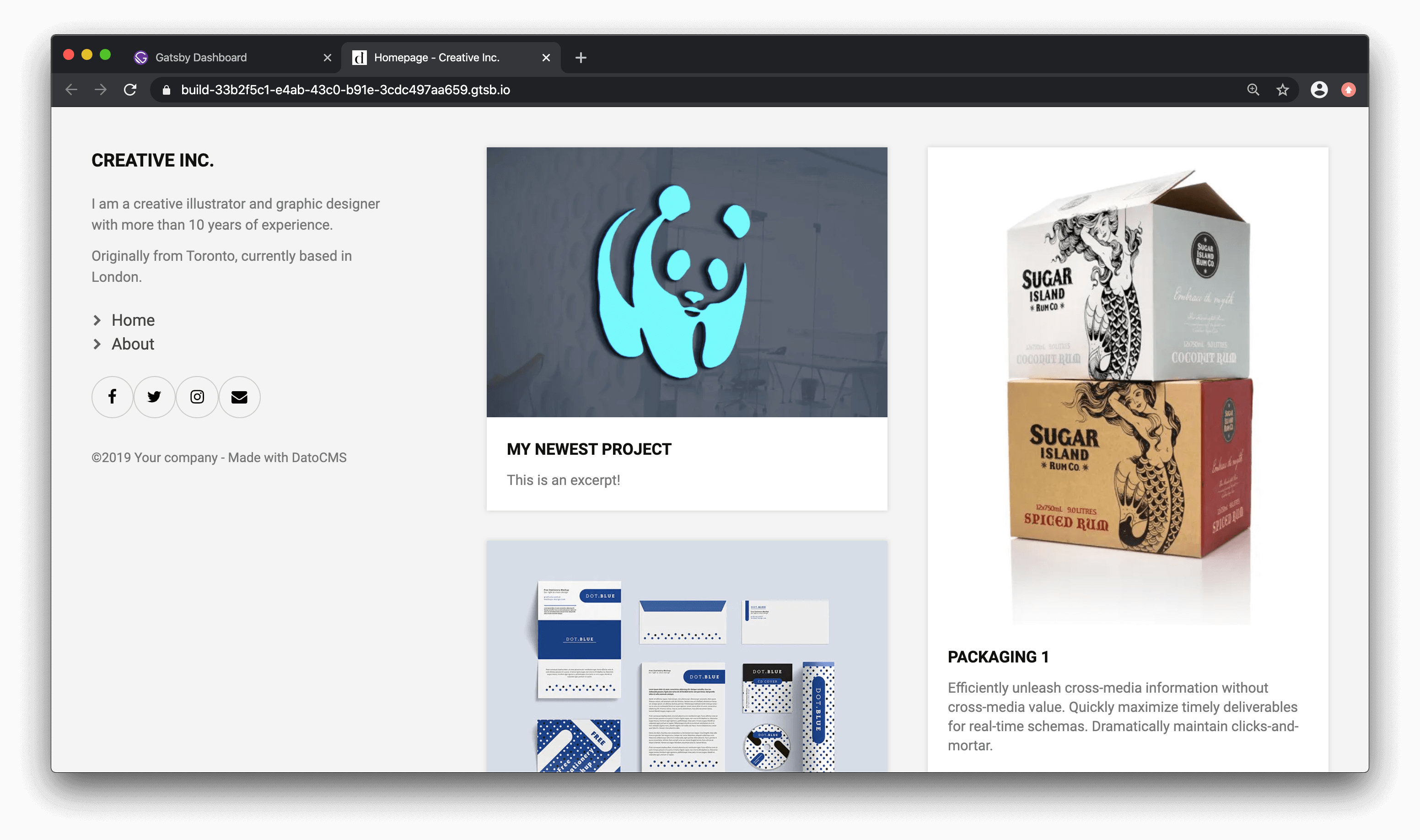Viewport: 1420px width, 840px height.
Task: Open the About navigation link
Action: click(x=133, y=344)
